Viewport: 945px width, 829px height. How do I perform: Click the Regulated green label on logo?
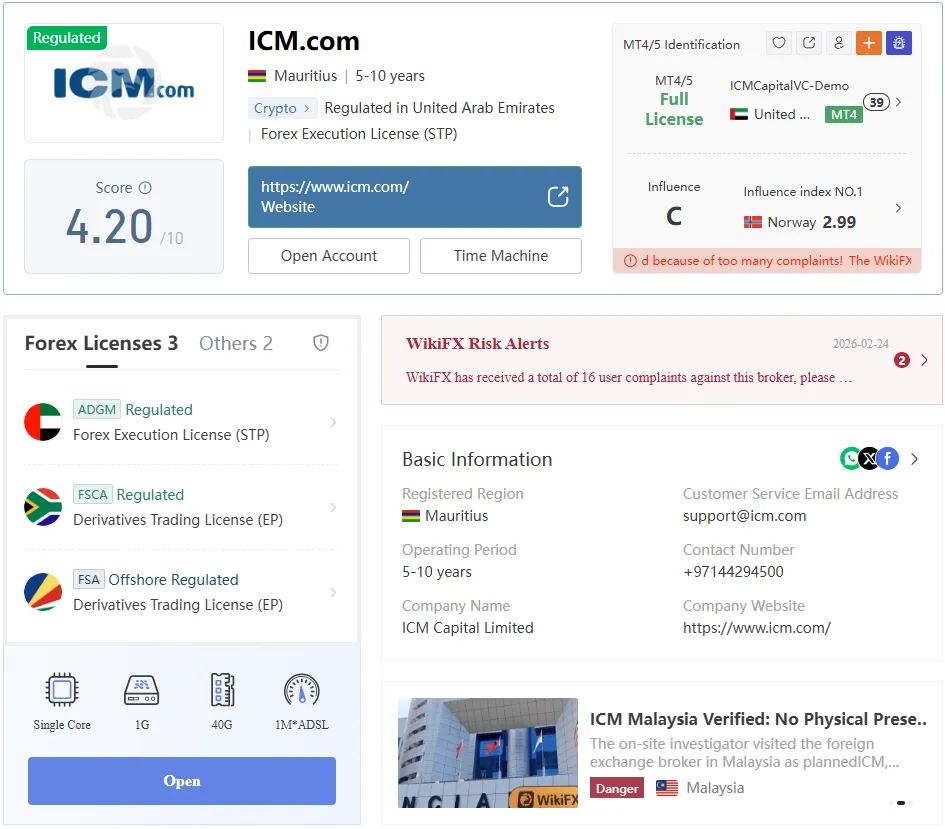[67, 38]
